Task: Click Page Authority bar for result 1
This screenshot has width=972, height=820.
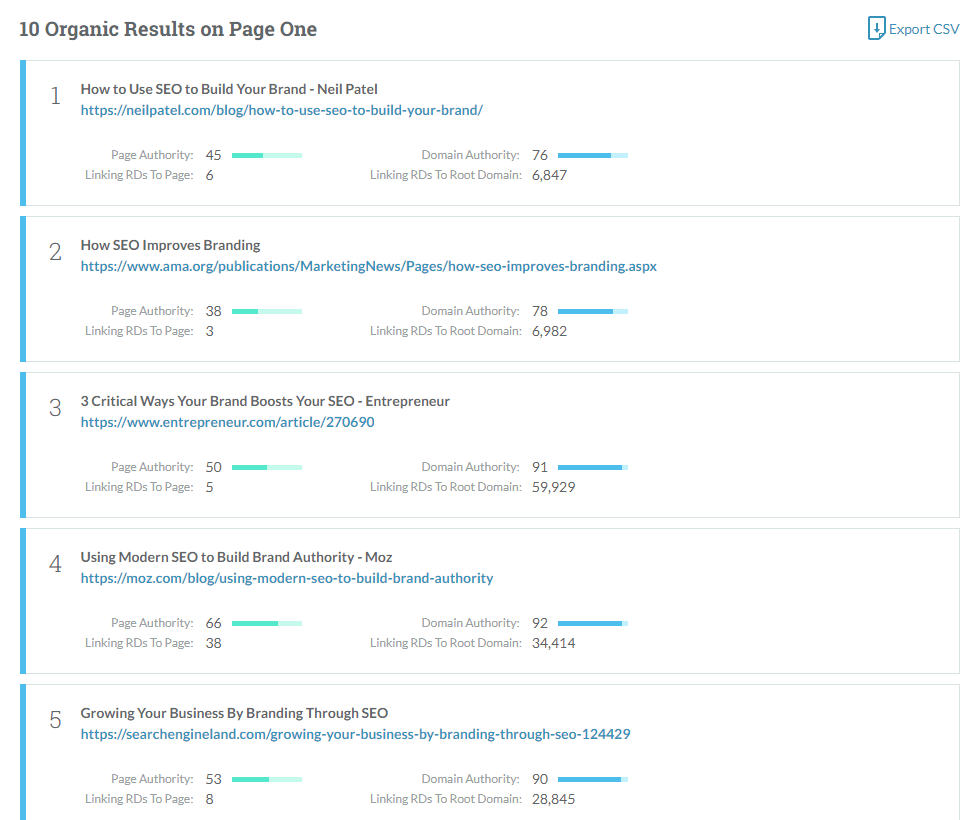Action: coord(266,155)
